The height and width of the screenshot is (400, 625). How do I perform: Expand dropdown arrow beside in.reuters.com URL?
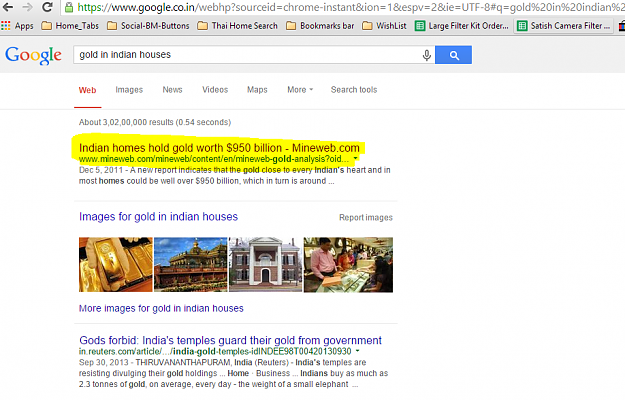coord(358,351)
